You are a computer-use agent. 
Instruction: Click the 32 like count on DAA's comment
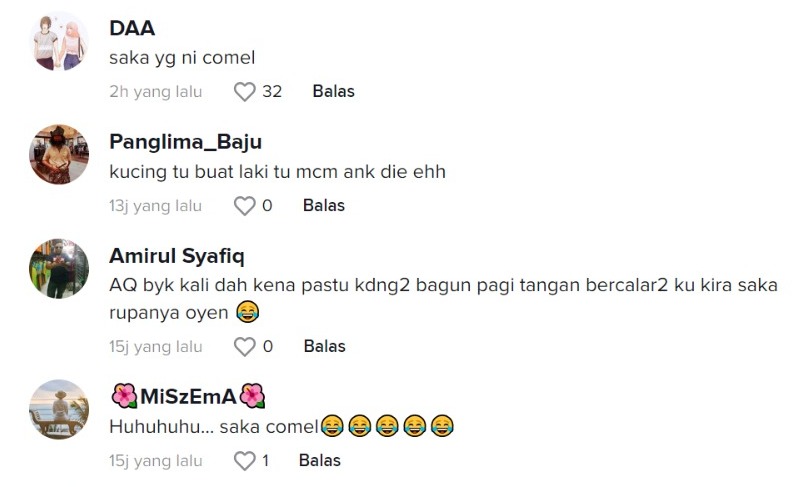pyautogui.click(x=272, y=92)
